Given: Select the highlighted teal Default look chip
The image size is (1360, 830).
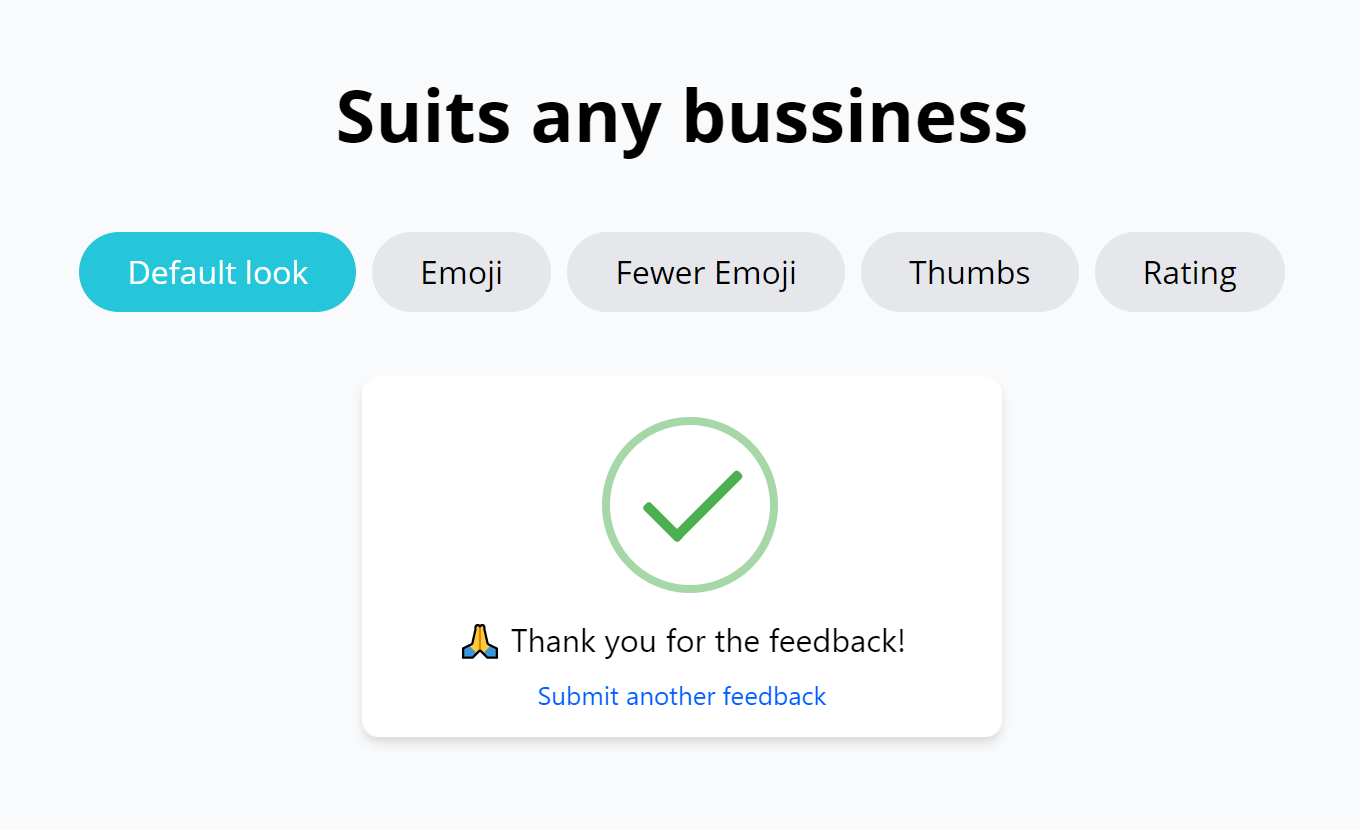Looking at the screenshot, I should point(217,271).
